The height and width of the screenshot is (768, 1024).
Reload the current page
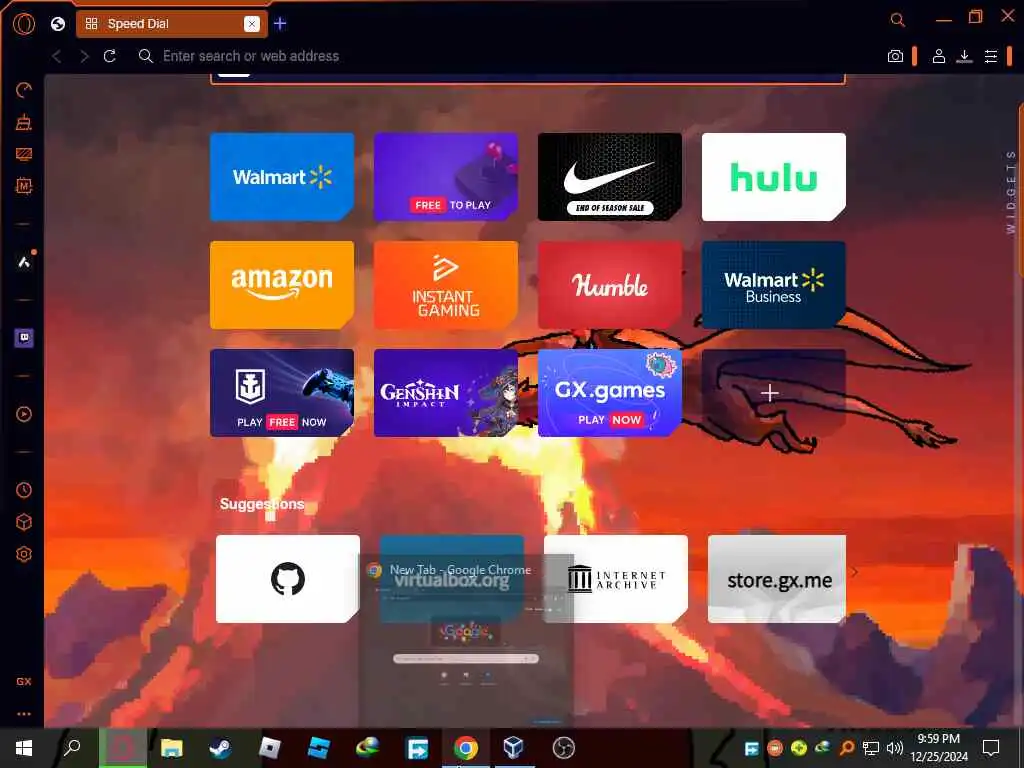point(110,56)
